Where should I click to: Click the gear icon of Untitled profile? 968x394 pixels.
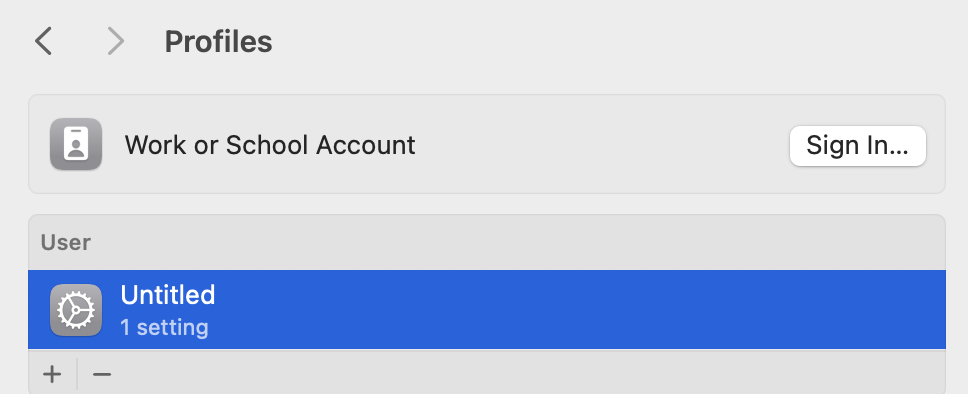click(x=76, y=310)
